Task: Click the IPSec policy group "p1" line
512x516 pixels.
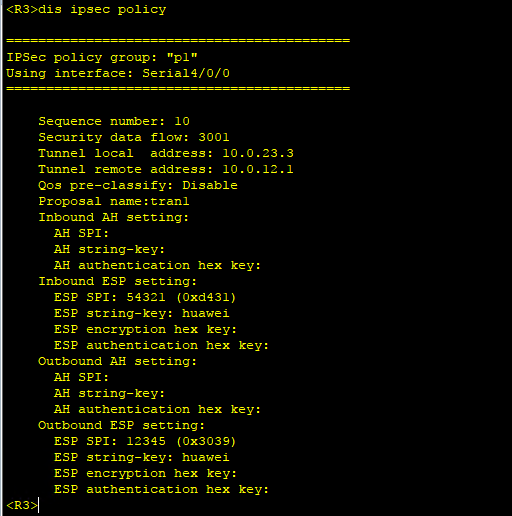Action: point(102,58)
